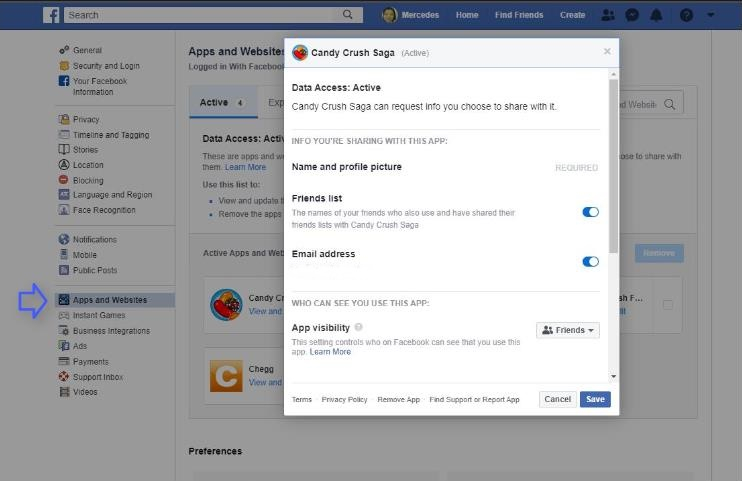Click Business Integrations sidebar icon
This screenshot has width=742, height=481.
(x=64, y=330)
